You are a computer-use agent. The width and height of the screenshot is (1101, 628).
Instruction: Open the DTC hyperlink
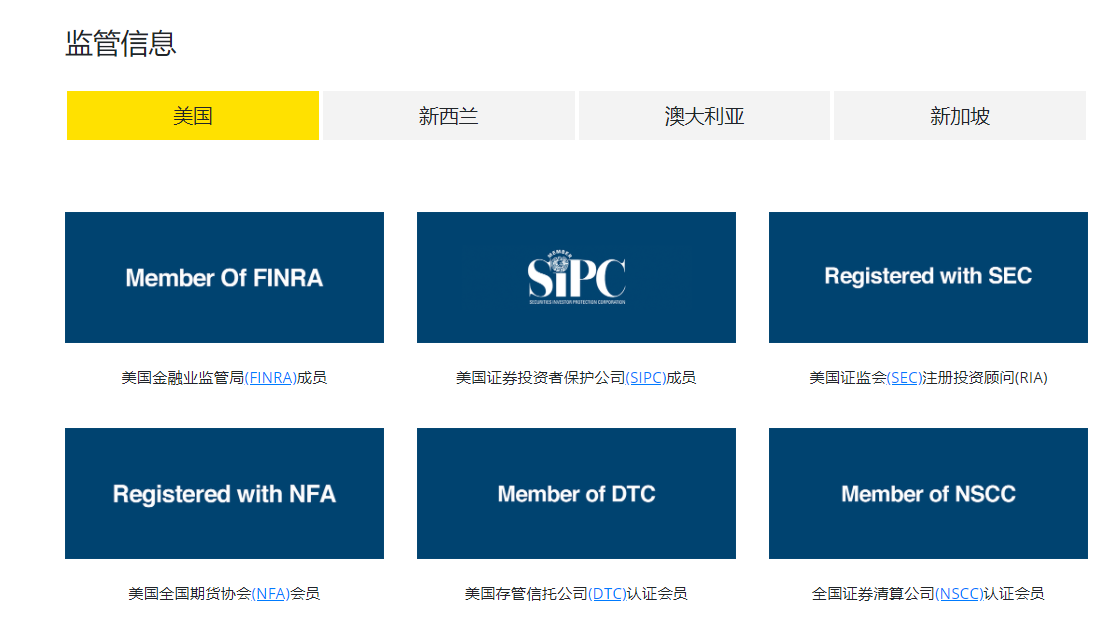[607, 594]
